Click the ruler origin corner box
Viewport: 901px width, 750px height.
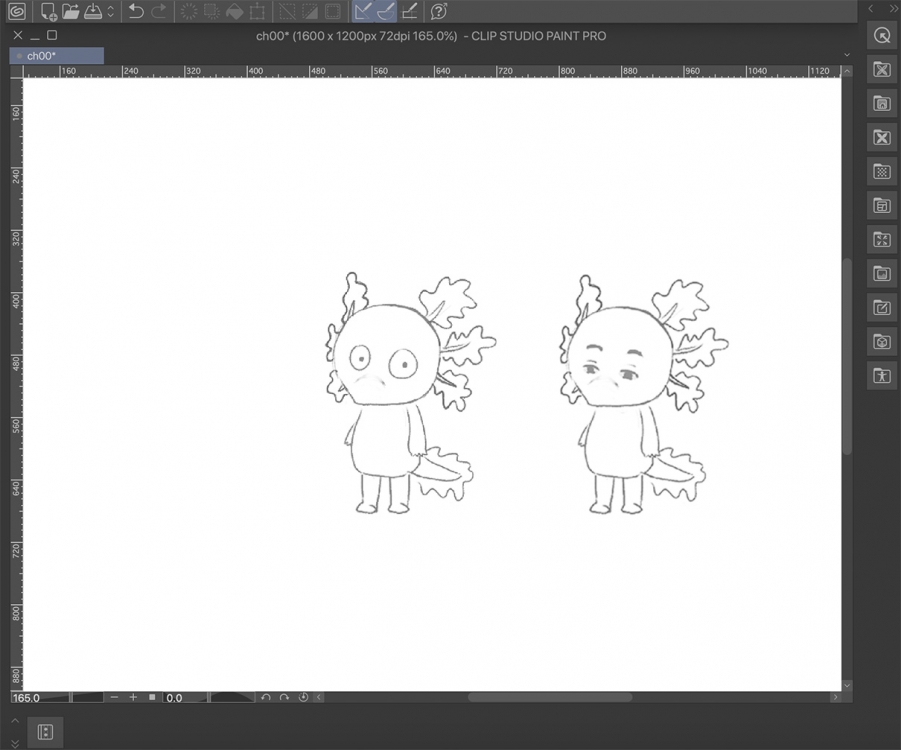[16, 71]
